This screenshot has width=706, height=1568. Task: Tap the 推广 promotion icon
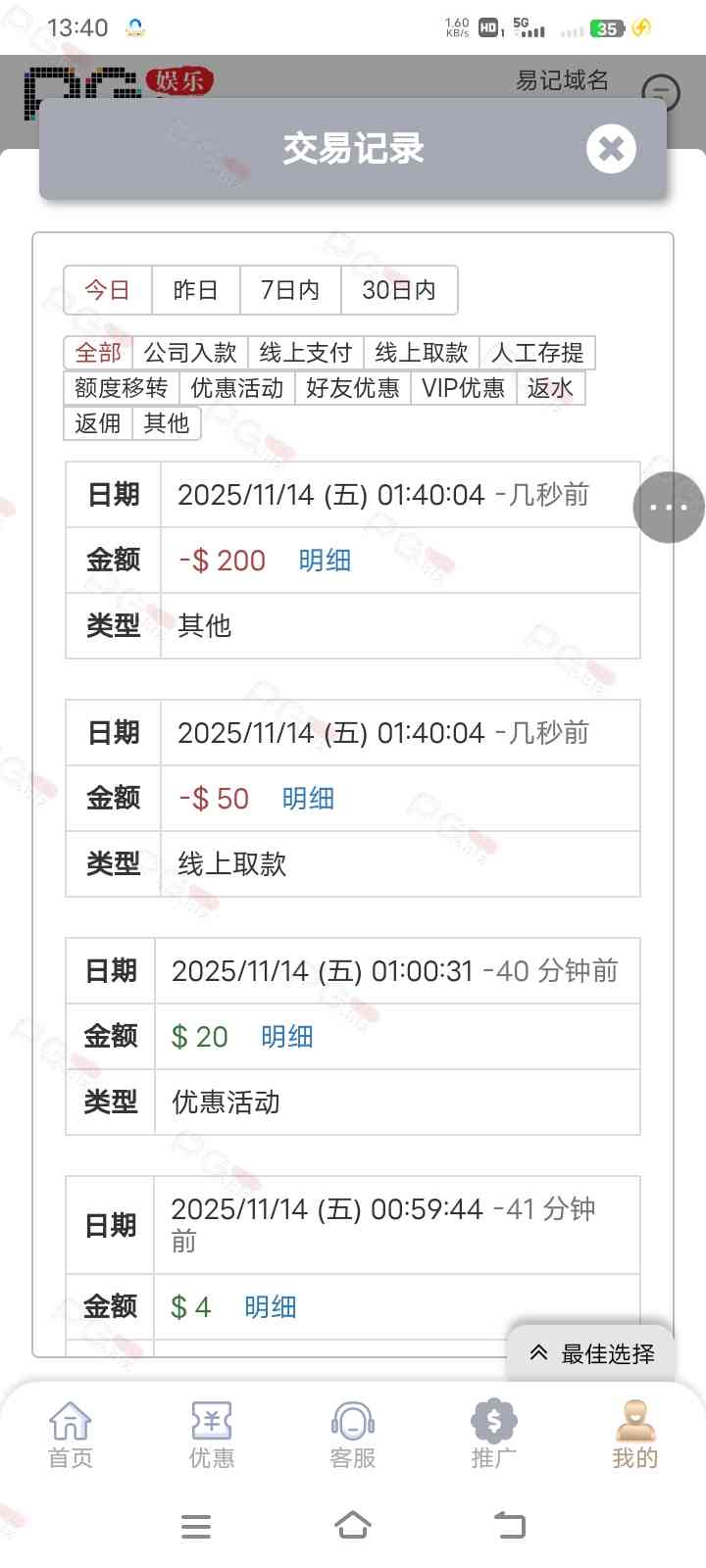point(494,1433)
